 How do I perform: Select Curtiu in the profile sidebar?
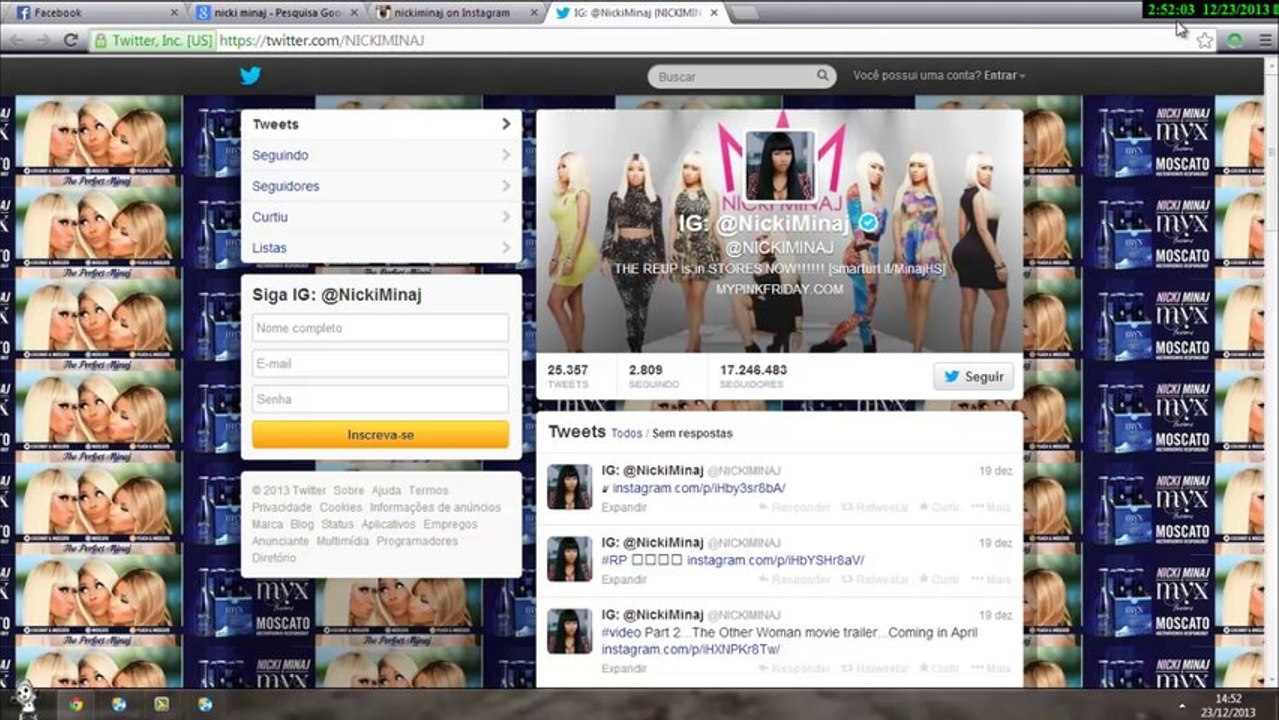point(381,217)
